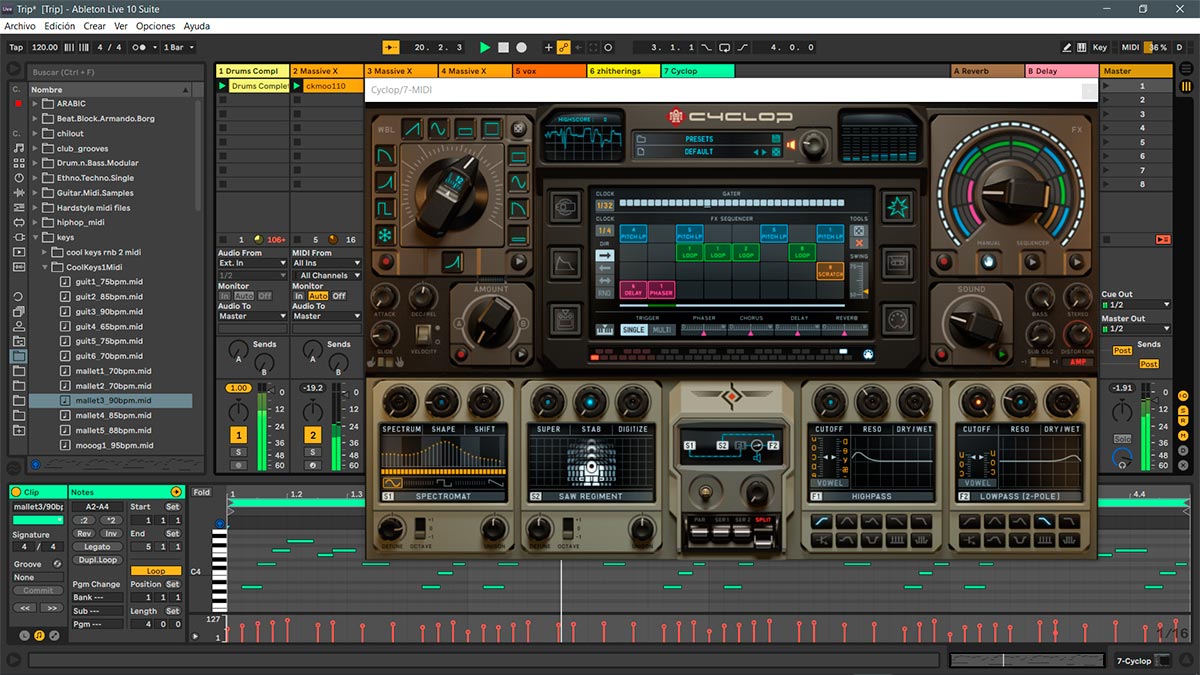1200x675 pixels.
Task: Open the Crear menu
Action: coord(95,26)
